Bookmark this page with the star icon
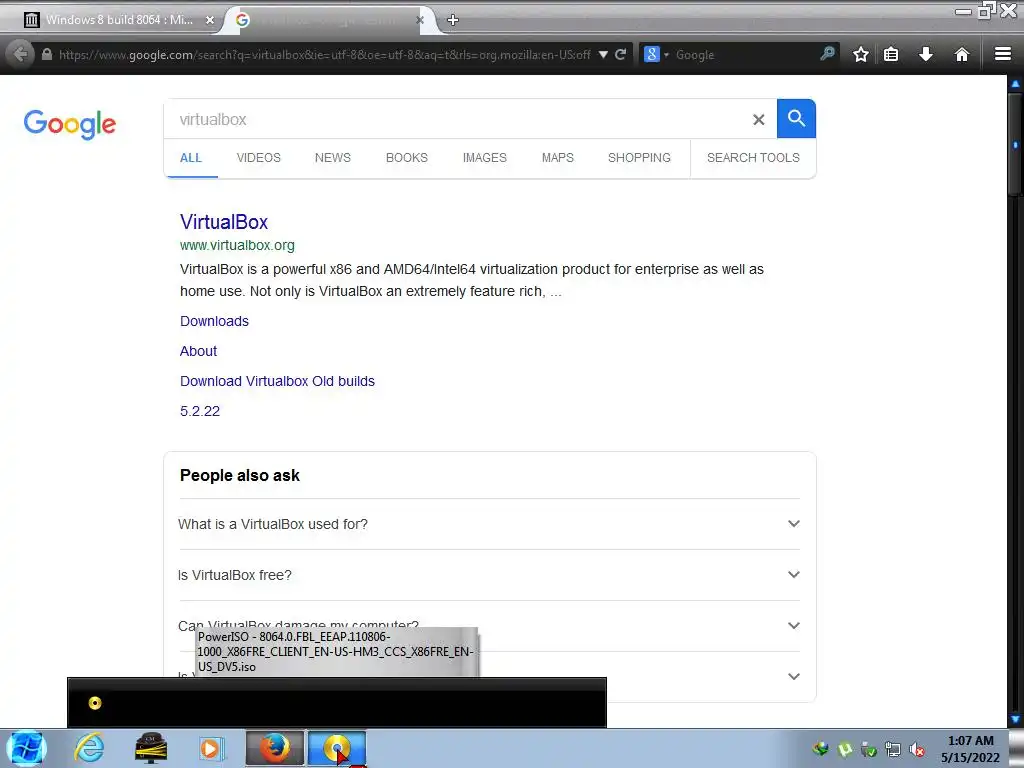Viewport: 1024px width, 768px height. pyautogui.click(x=861, y=55)
